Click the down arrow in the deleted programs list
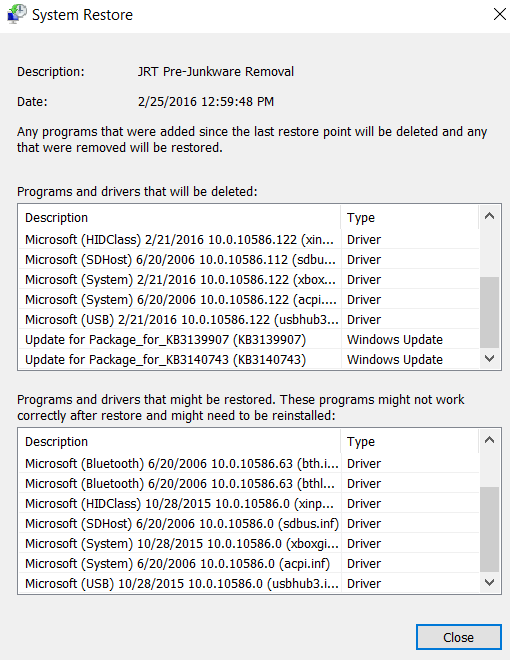The height and width of the screenshot is (660, 510). 489,359
